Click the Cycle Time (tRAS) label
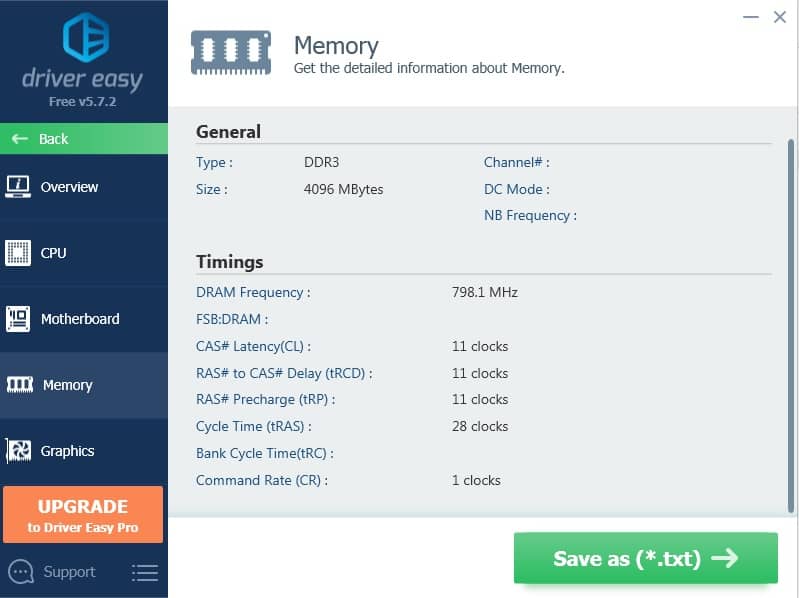 coord(254,426)
